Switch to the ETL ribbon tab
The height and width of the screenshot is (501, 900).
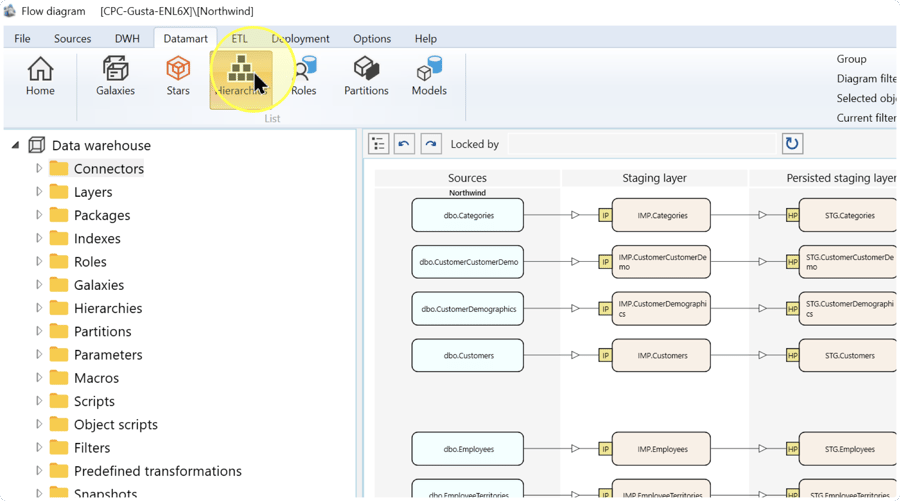tap(239, 38)
